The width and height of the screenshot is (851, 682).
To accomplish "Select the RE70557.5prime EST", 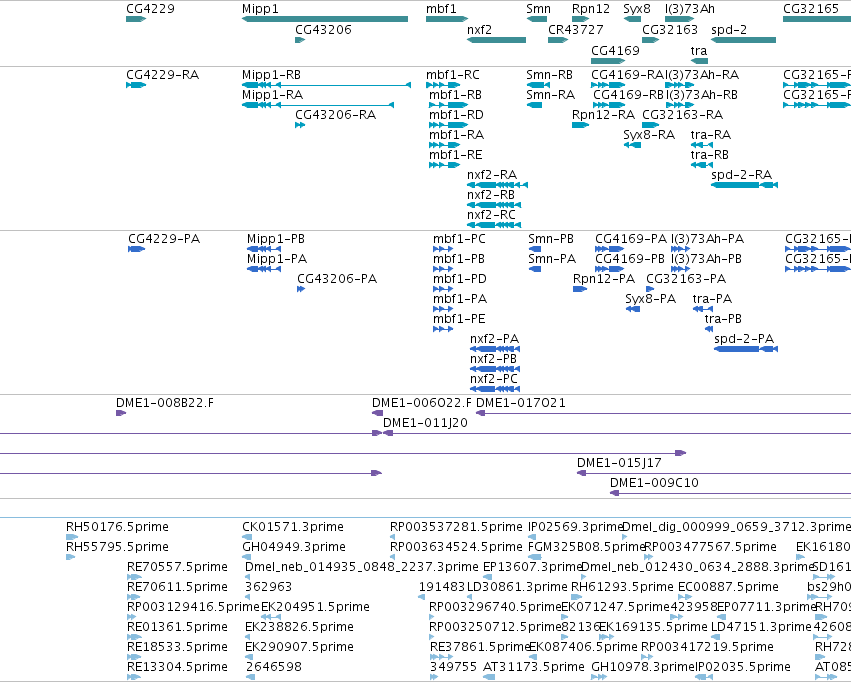I will pyautogui.click(x=134, y=577).
